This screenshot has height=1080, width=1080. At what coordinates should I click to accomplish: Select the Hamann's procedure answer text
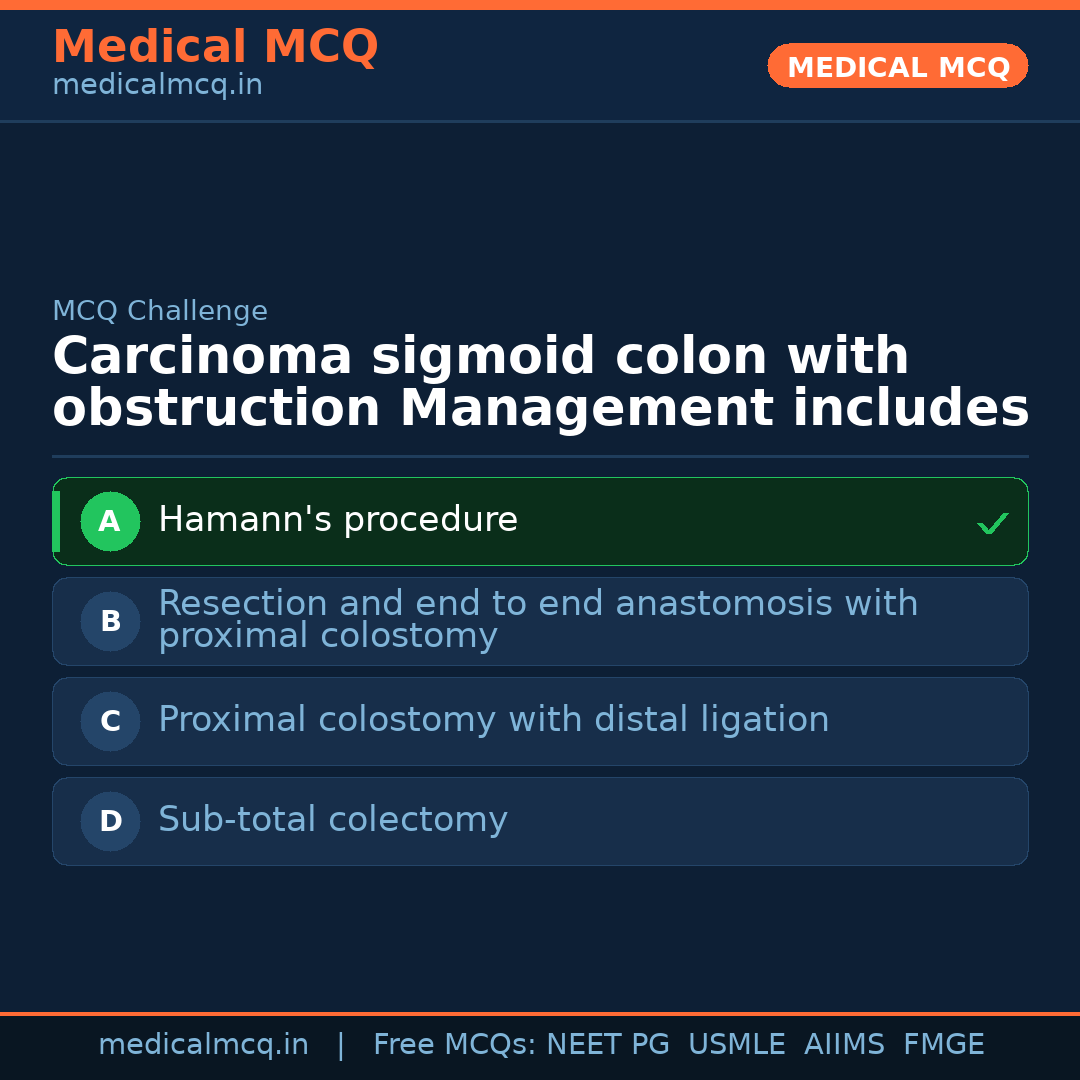[x=338, y=520]
